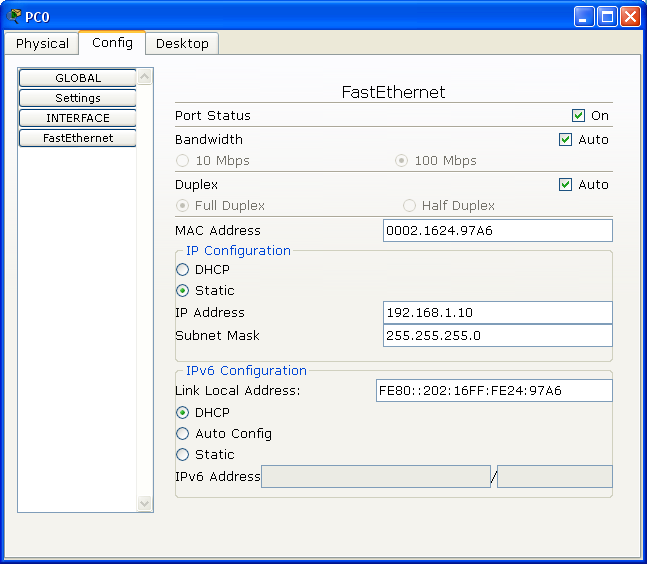The image size is (647, 564).
Task: Click the IP Address input field
Action: (x=497, y=313)
